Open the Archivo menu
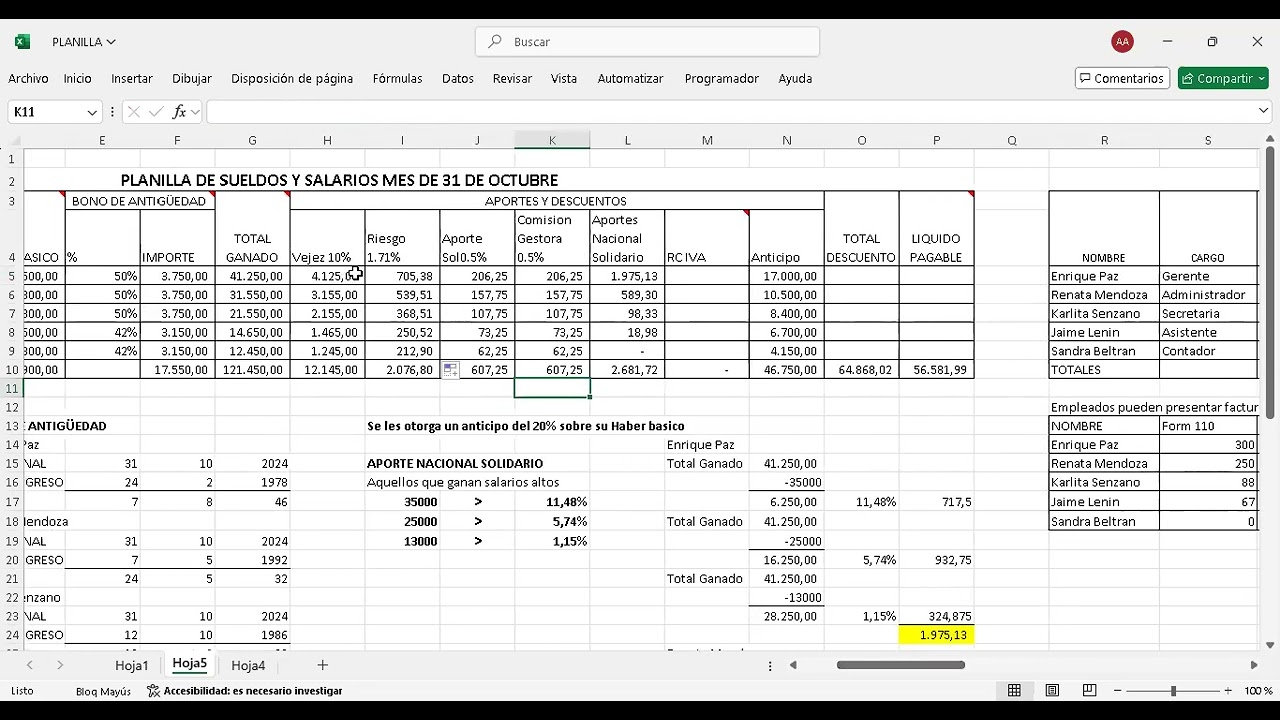Image resolution: width=1280 pixels, height=720 pixels. click(x=28, y=78)
